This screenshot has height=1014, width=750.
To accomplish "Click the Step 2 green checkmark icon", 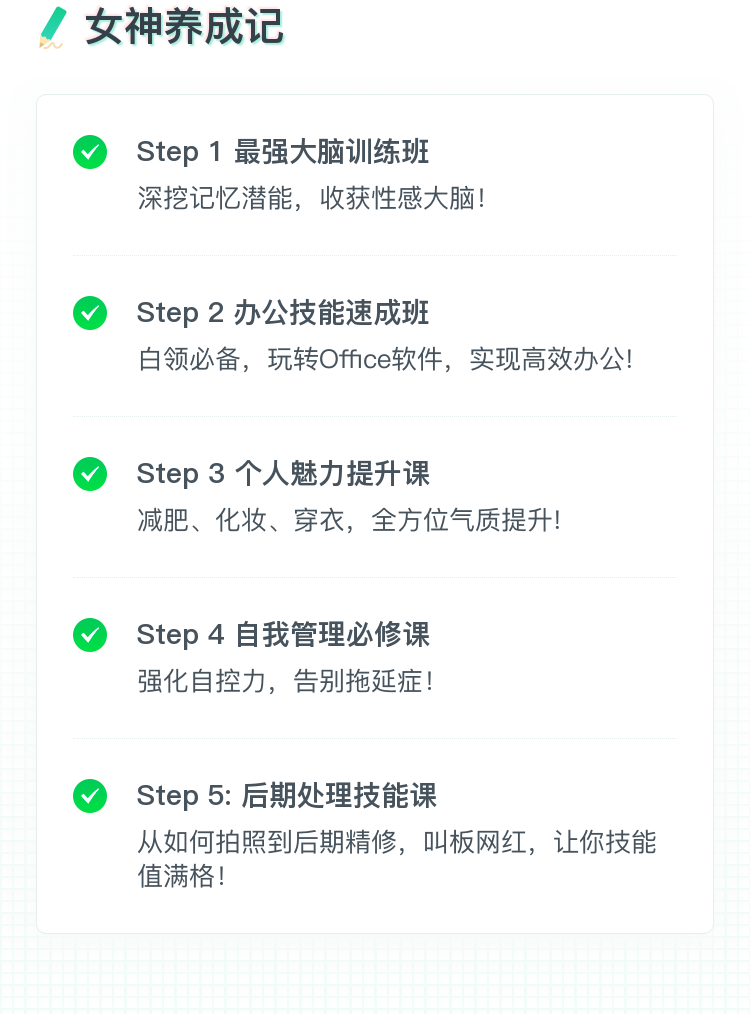I will 90,313.
